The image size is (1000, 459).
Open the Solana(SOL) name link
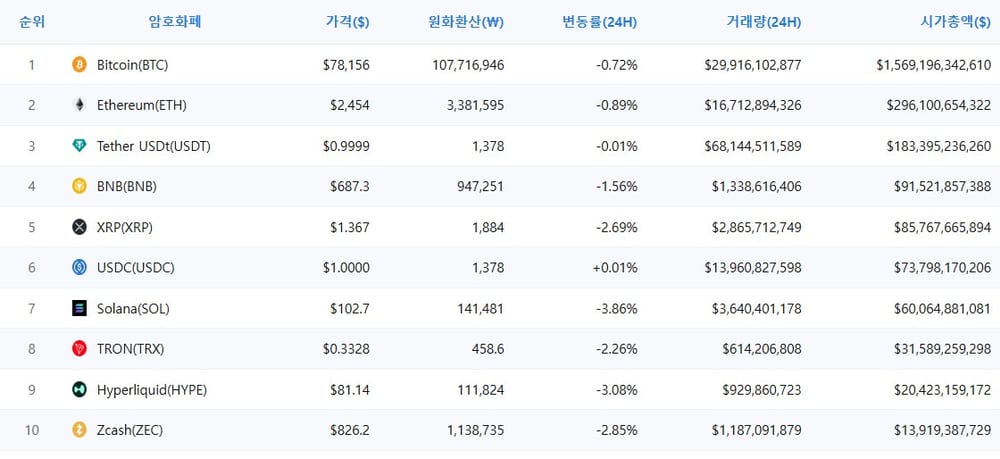point(133,309)
